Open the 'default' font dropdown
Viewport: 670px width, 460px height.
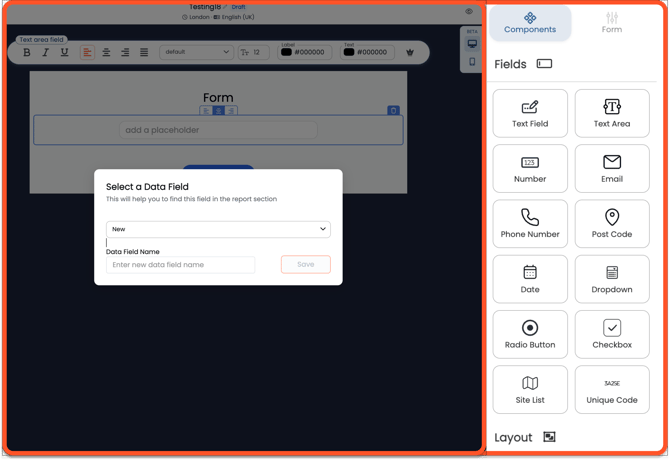(x=196, y=52)
